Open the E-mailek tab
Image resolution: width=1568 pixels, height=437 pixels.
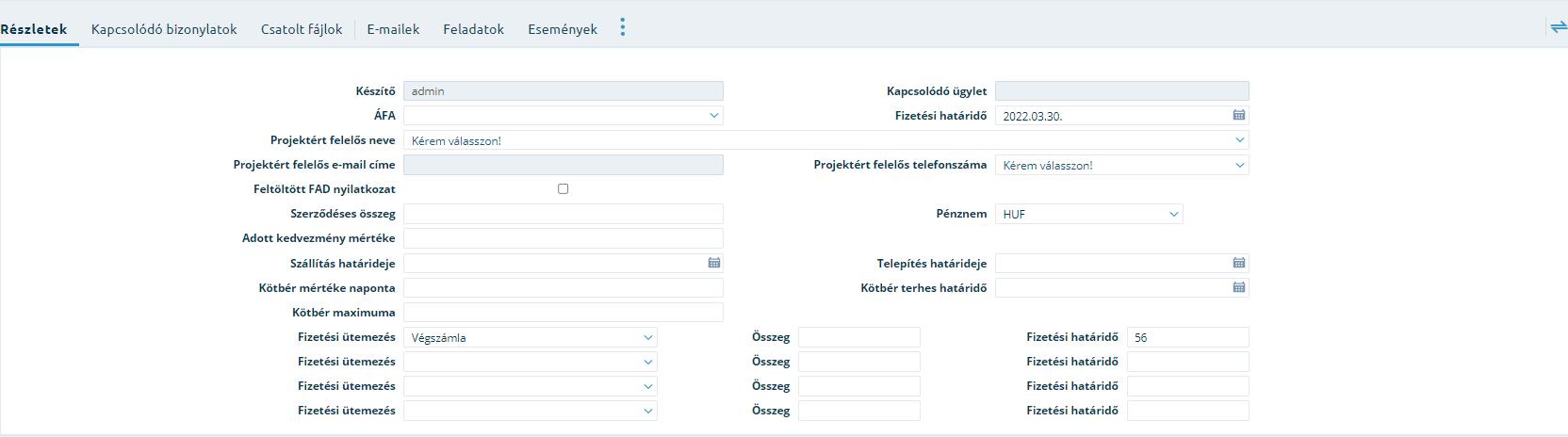pyautogui.click(x=393, y=29)
